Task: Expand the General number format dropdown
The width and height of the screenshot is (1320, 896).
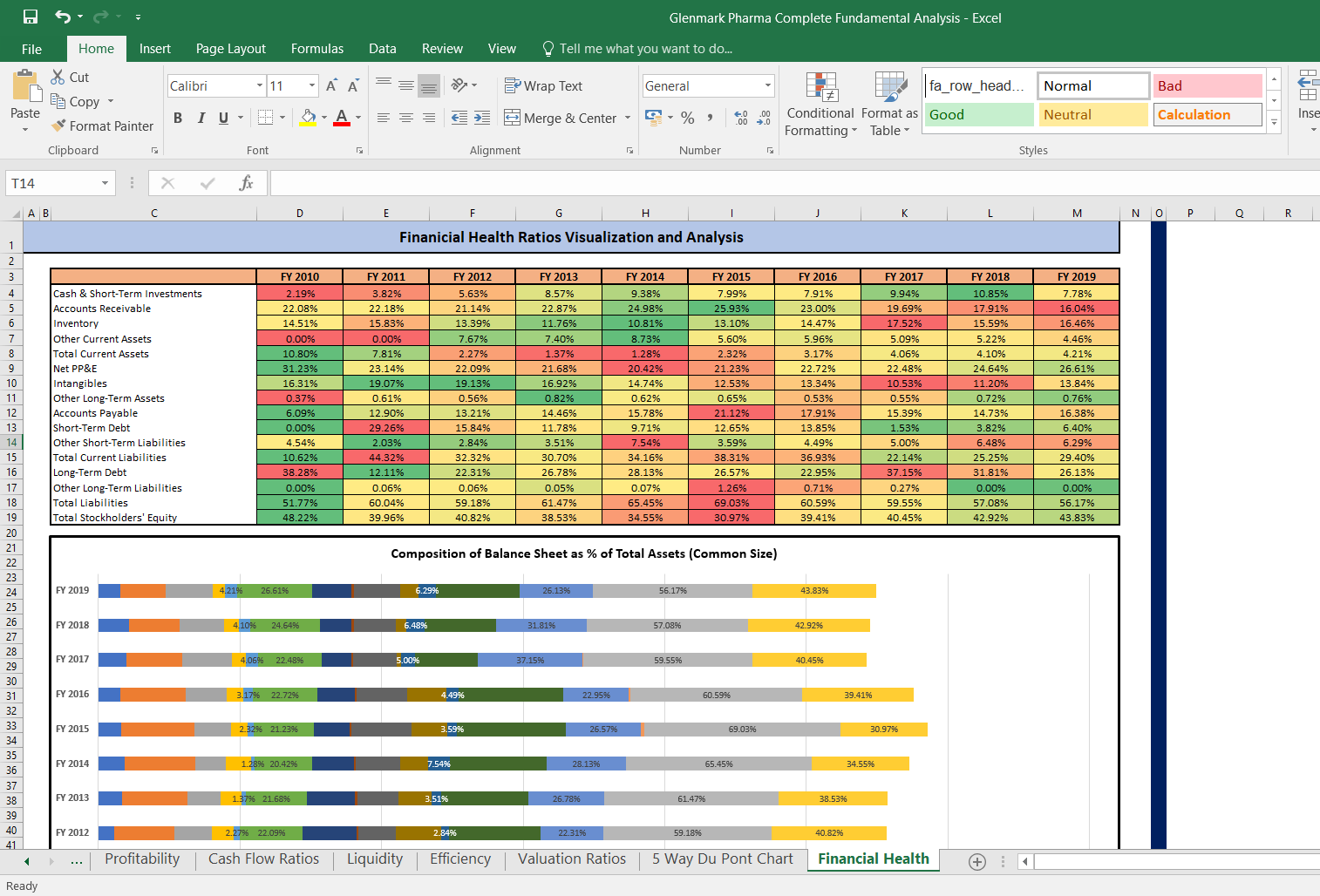Action: [768, 85]
